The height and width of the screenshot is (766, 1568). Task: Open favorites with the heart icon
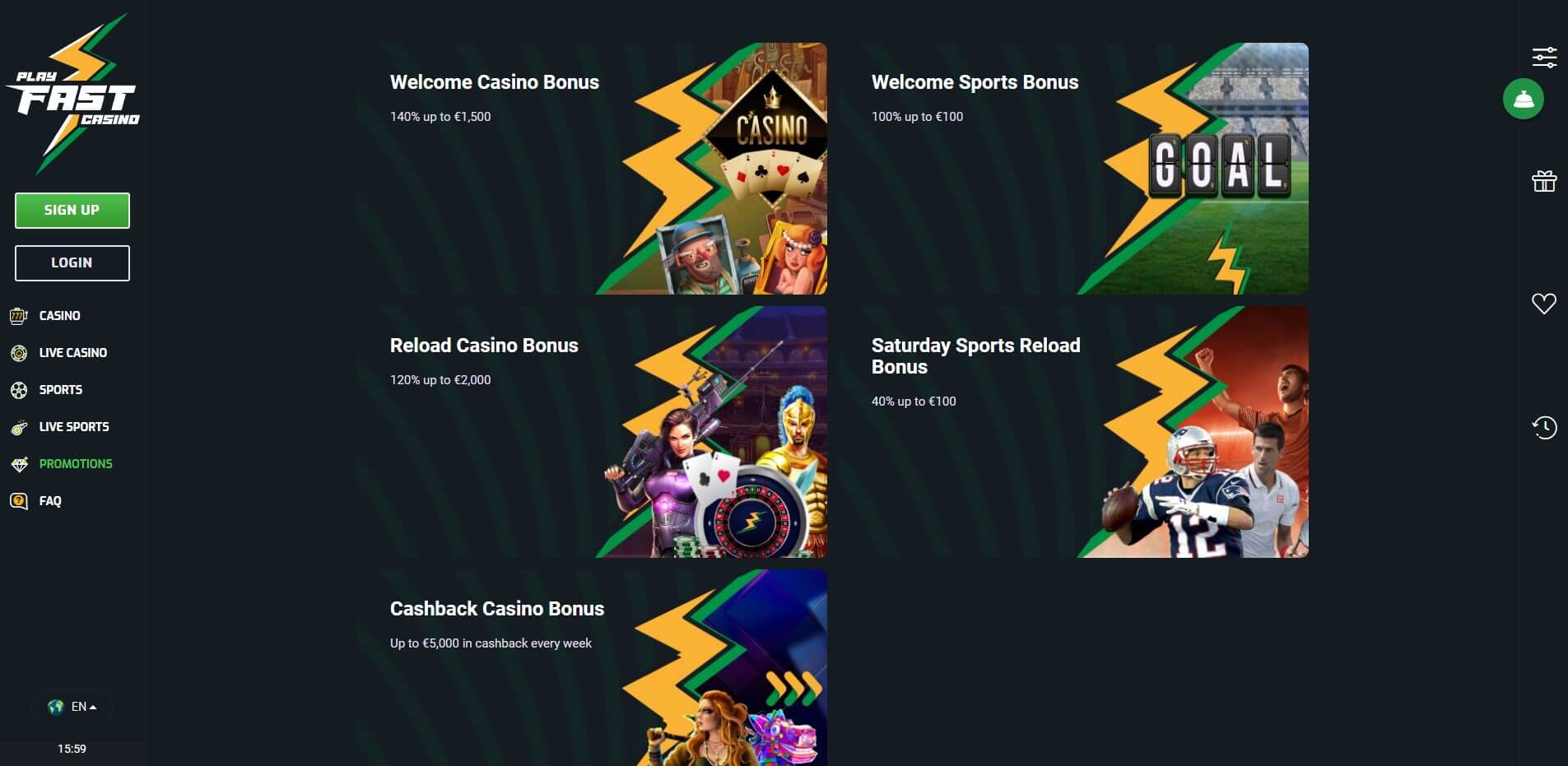1544,304
